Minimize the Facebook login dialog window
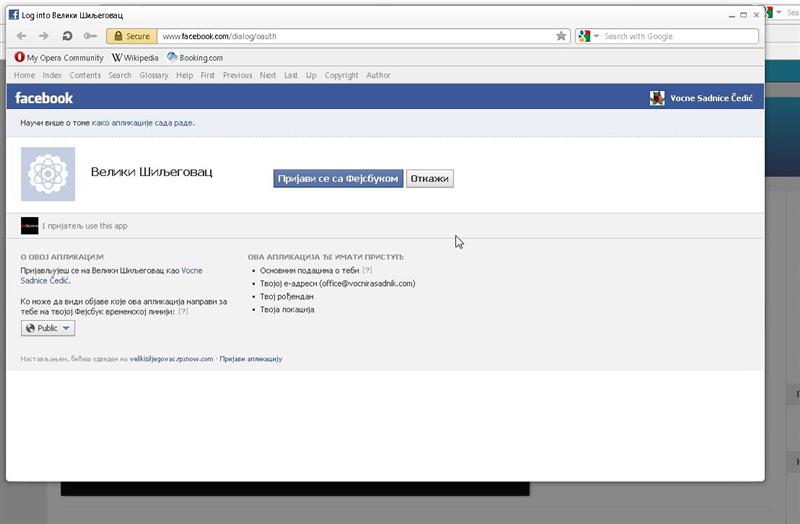Screen dimensions: 800x524 click(732, 15)
